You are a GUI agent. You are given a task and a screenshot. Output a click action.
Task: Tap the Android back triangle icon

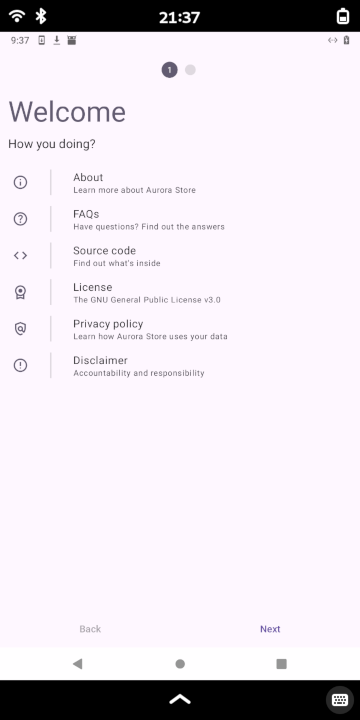point(78,664)
